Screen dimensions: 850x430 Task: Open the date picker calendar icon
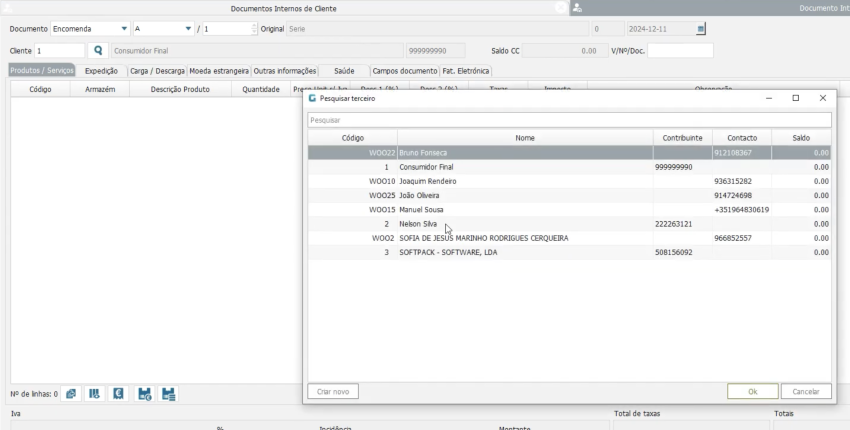click(700, 29)
